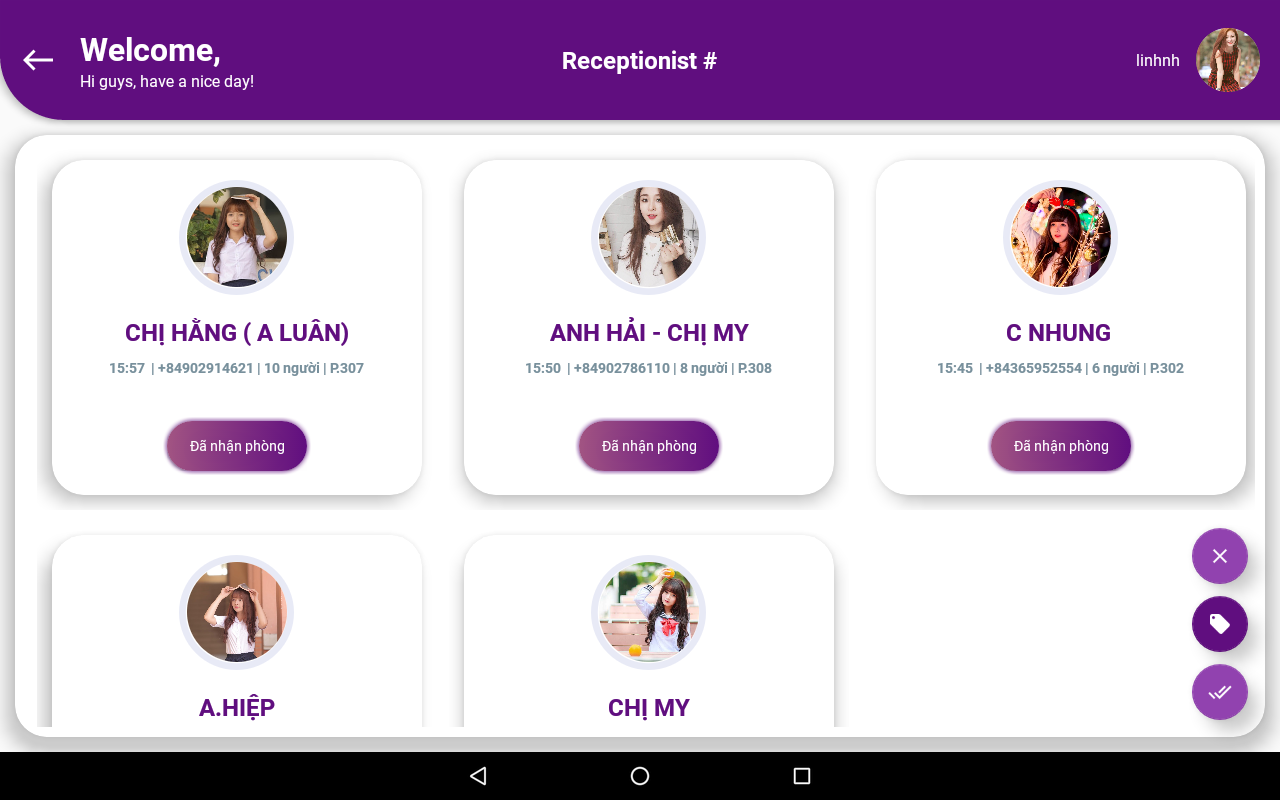Open linhnh profile avatar in header
The height and width of the screenshot is (800, 1280).
coord(1228,60)
